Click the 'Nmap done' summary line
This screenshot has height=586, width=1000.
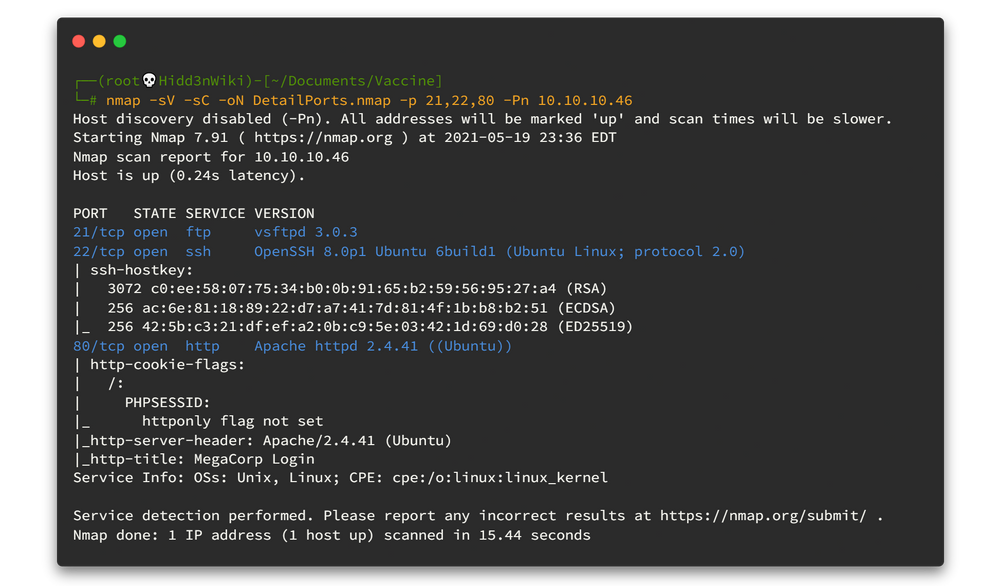[331, 535]
